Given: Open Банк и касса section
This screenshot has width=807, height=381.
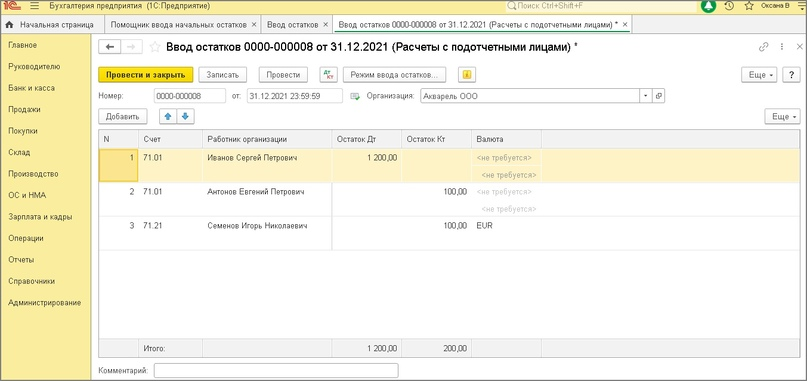Looking at the screenshot, I should click(x=31, y=88).
